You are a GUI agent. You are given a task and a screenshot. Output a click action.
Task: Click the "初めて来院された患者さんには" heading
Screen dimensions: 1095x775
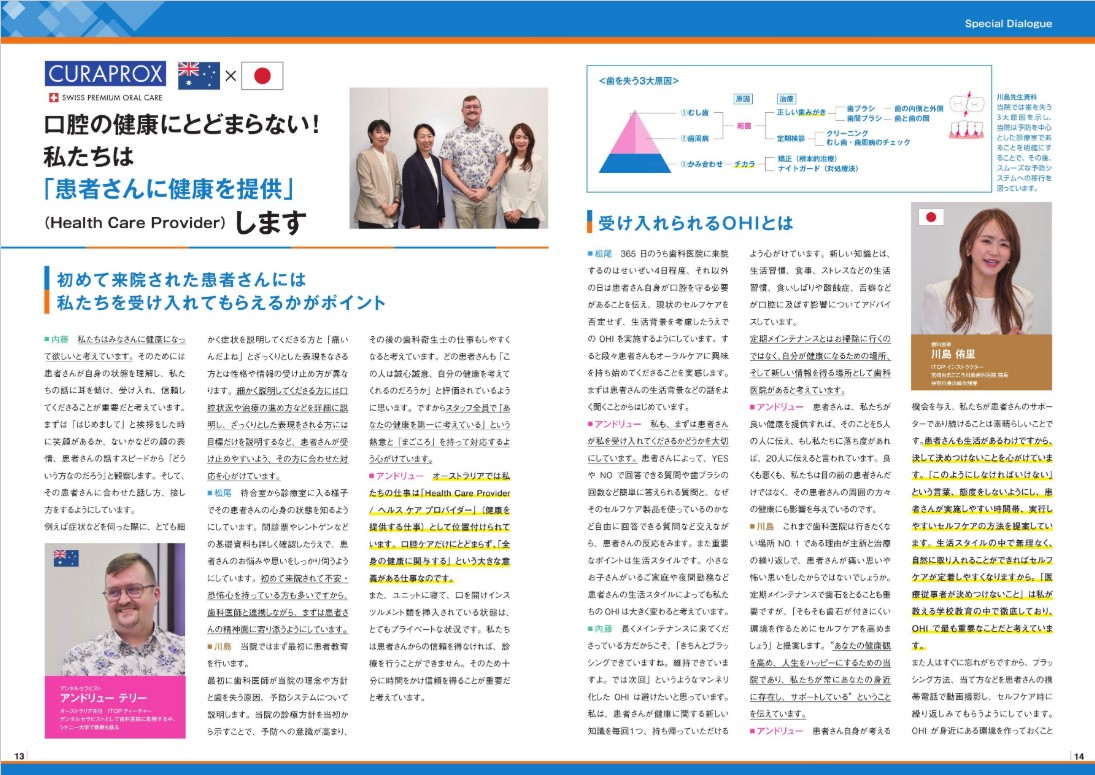pyautogui.click(x=180, y=280)
